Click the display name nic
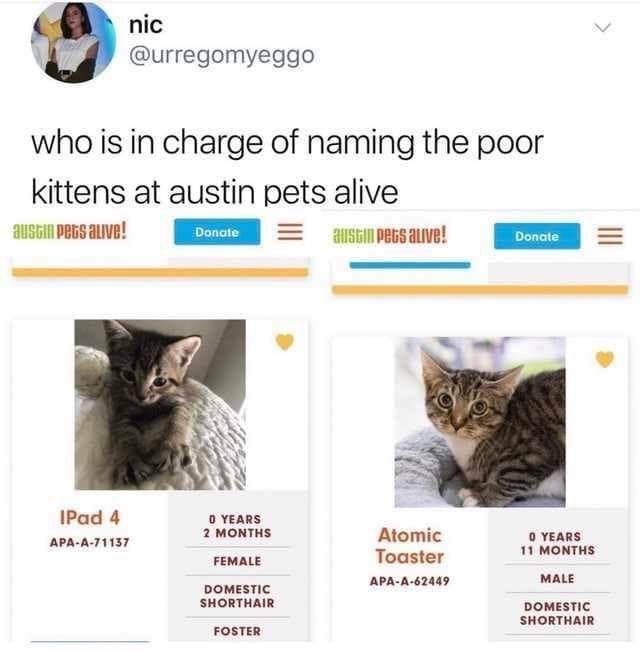 pos(146,25)
